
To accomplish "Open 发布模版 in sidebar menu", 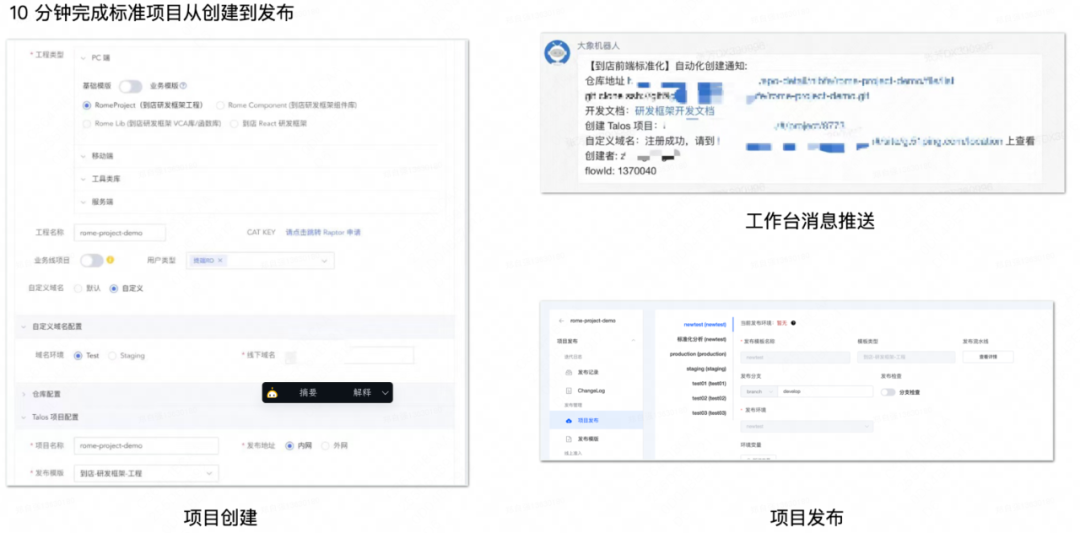I will point(588,439).
